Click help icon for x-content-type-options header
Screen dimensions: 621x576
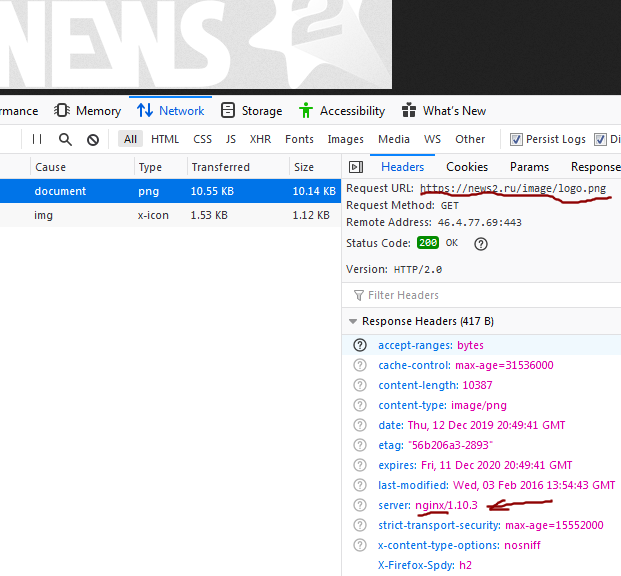click(360, 545)
